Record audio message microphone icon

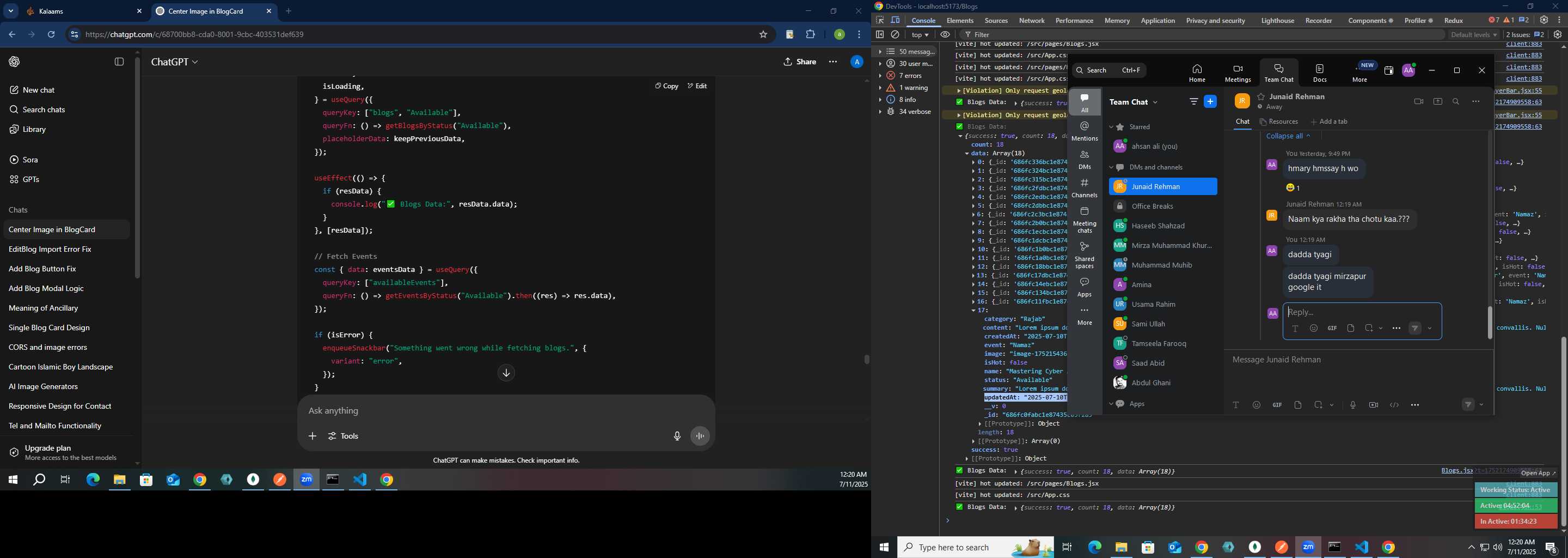(x=1352, y=405)
